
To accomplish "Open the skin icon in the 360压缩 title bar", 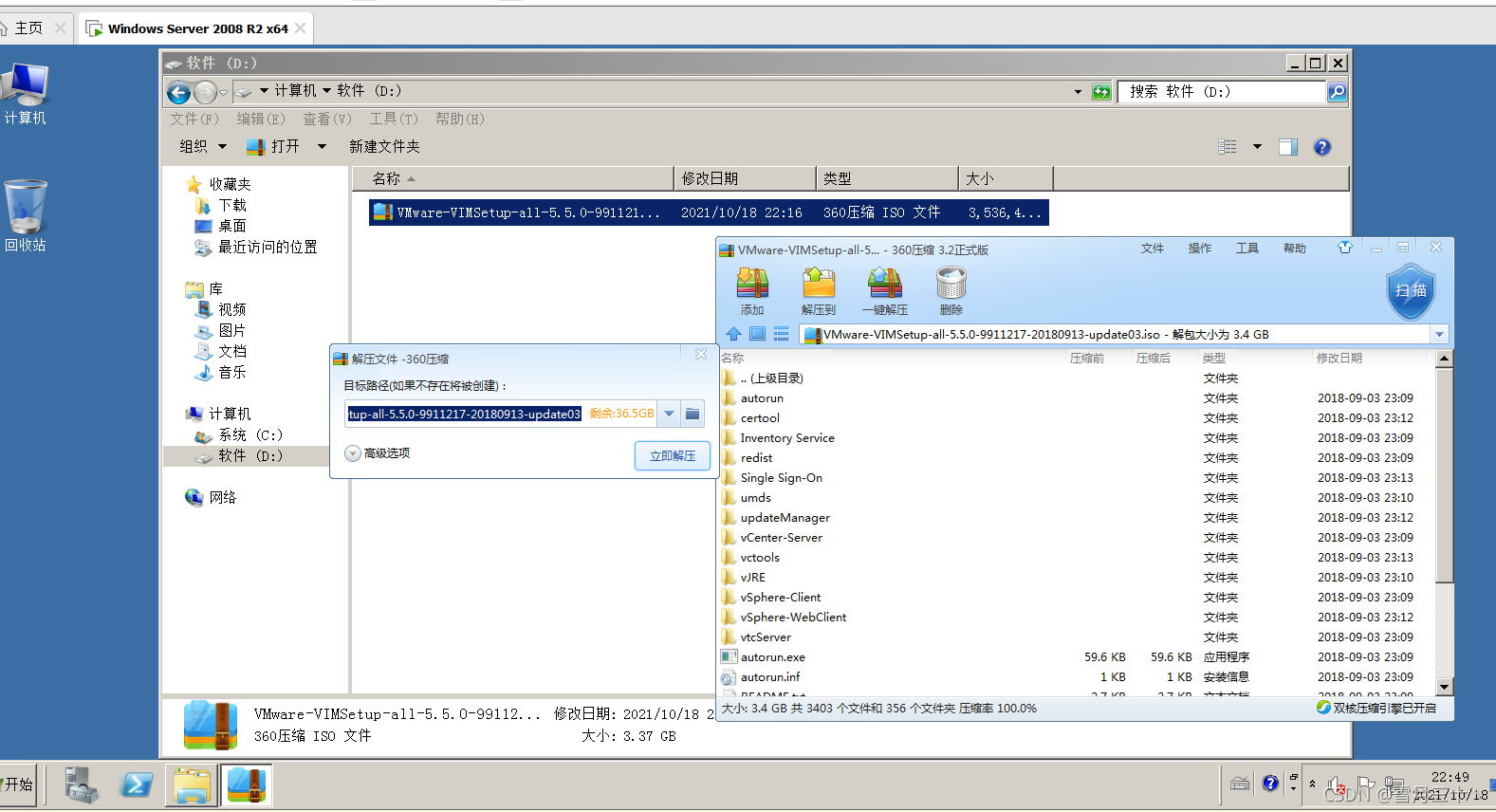I will 1344,248.
